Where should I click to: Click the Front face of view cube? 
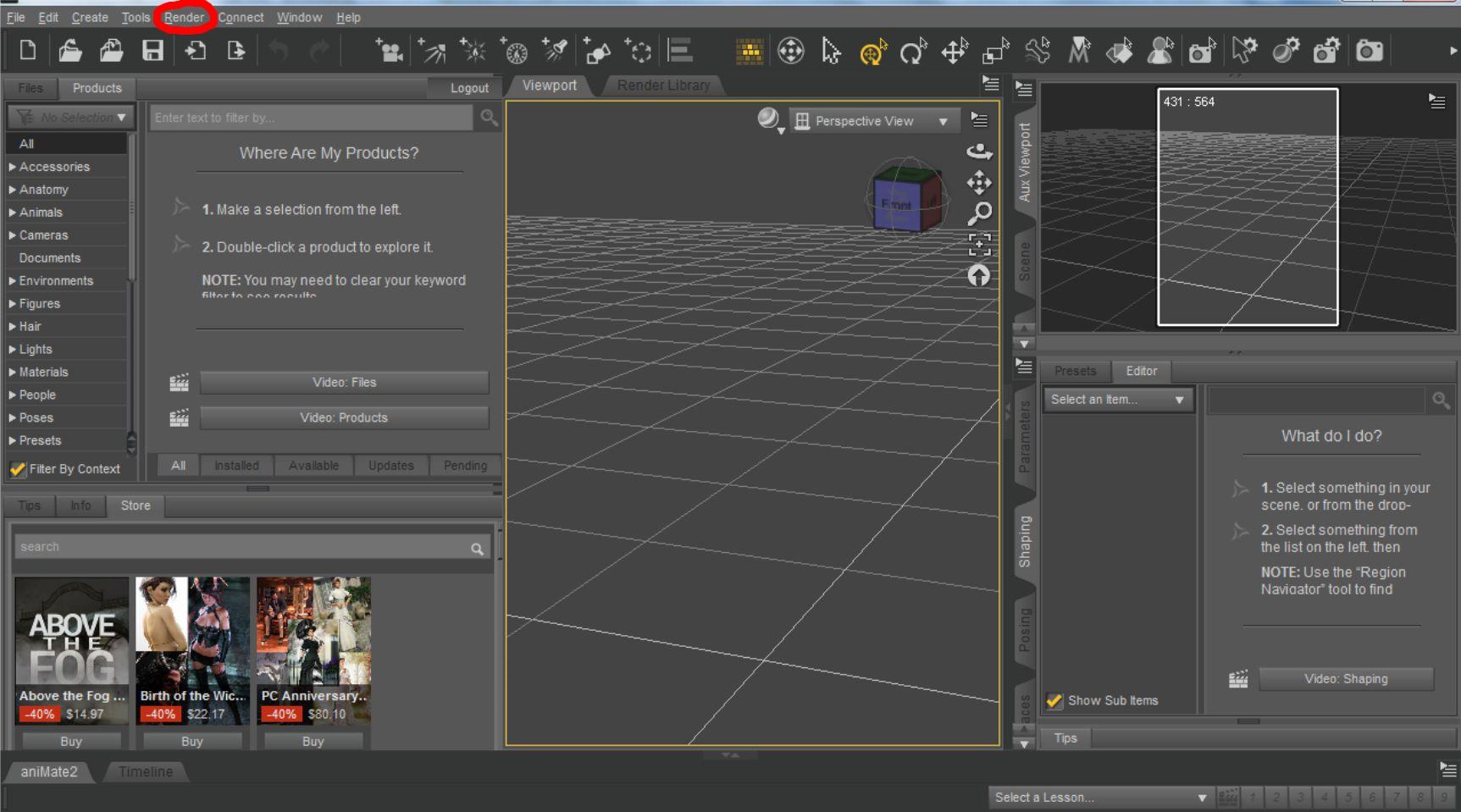click(895, 205)
